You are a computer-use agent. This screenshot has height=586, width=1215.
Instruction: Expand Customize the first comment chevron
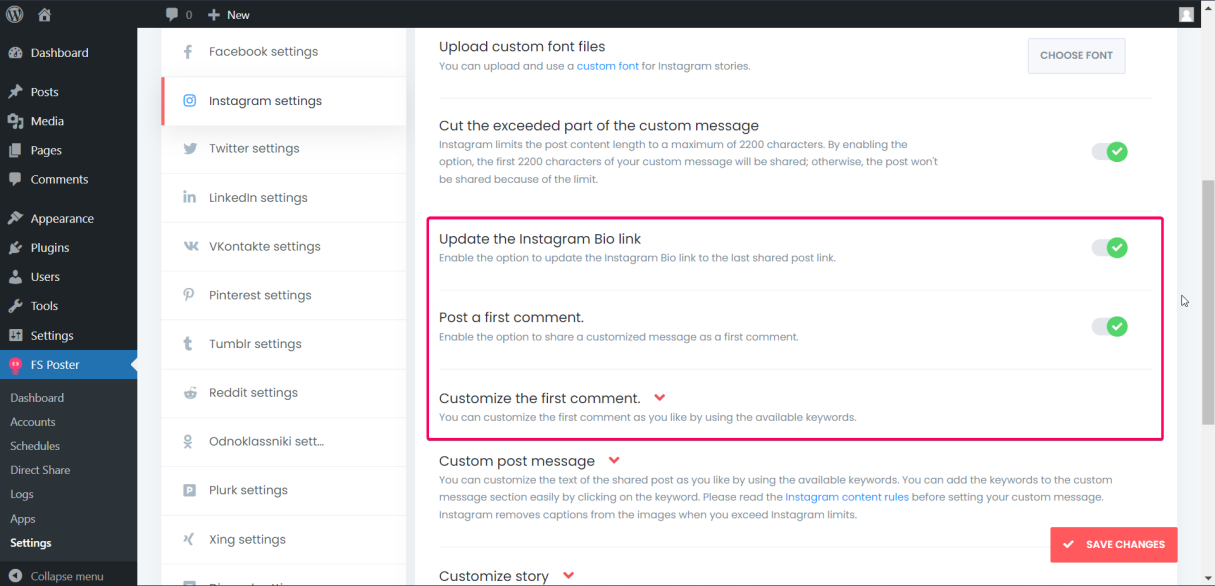[659, 398]
